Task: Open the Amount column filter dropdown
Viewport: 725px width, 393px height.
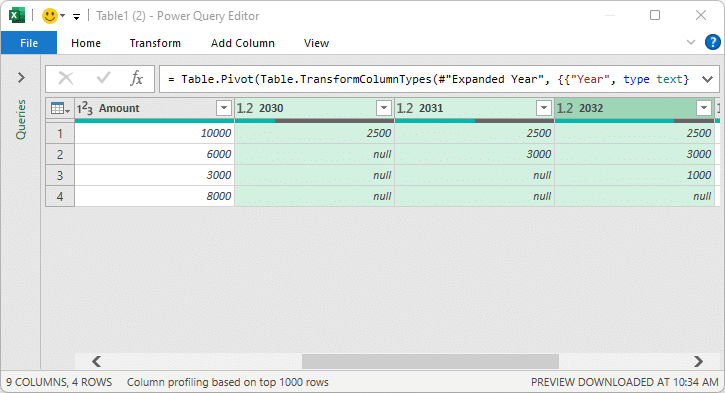Action: [x=224, y=108]
